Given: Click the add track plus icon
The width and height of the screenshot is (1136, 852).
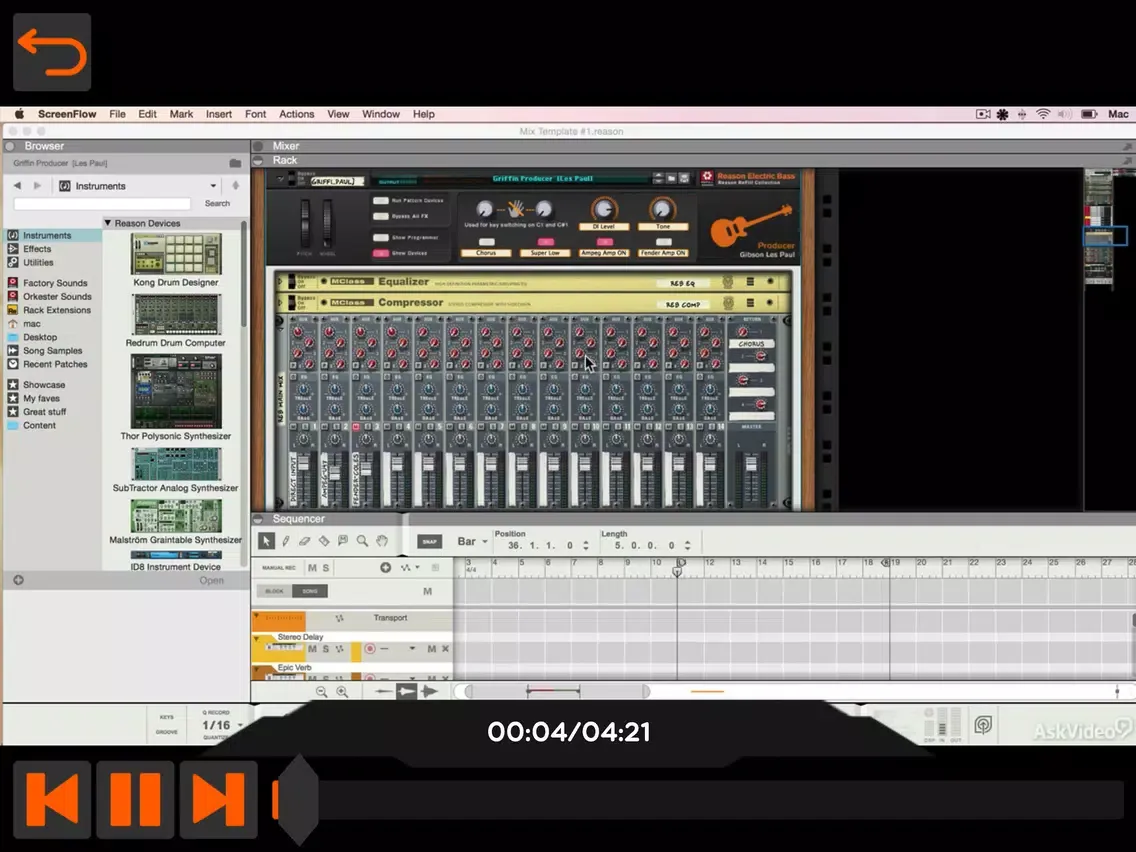Looking at the screenshot, I should [x=385, y=568].
